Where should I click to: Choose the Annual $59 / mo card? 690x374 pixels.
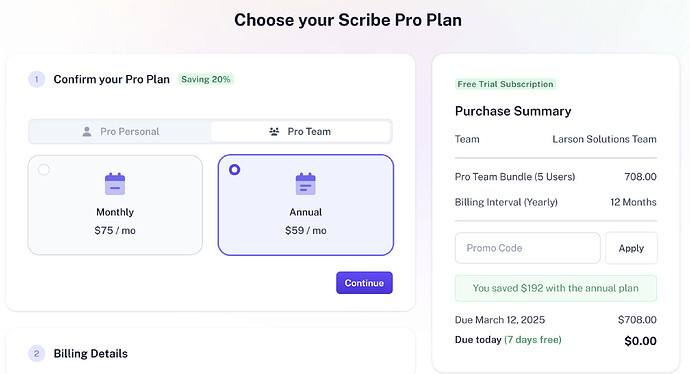306,205
